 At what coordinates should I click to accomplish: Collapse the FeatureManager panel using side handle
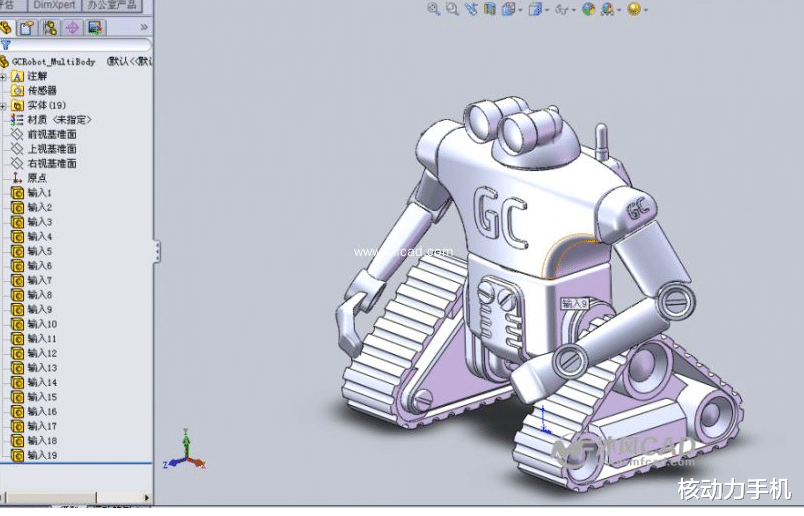coord(157,251)
